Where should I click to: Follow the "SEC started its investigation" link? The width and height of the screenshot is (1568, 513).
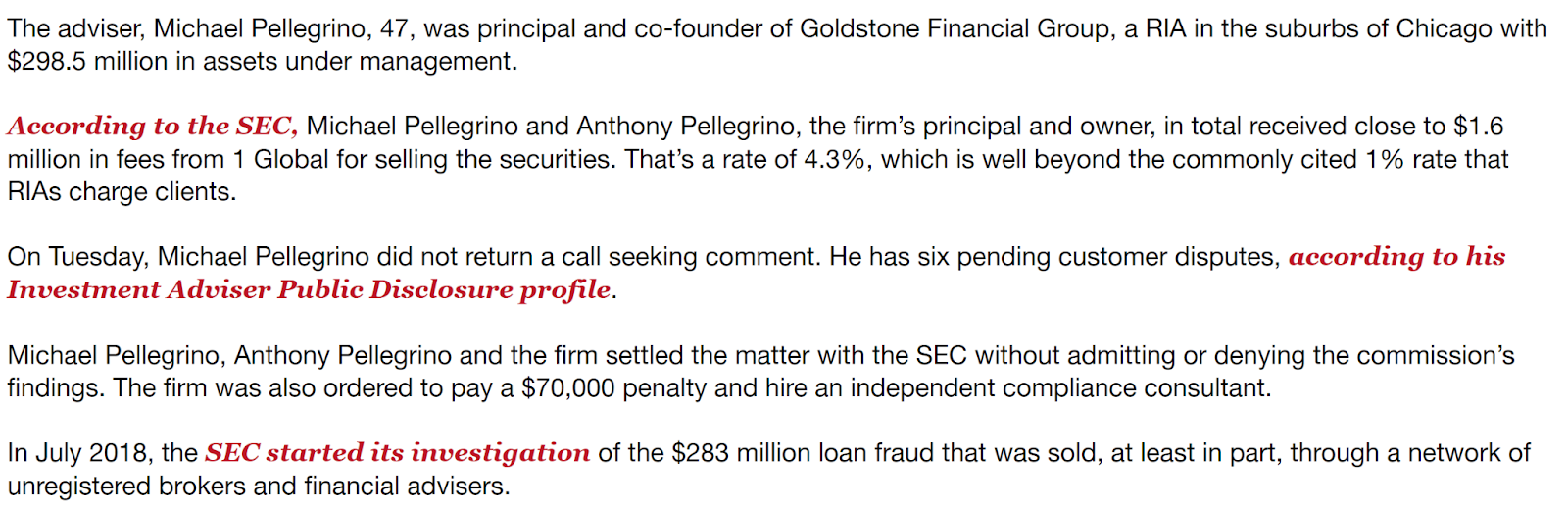click(397, 452)
